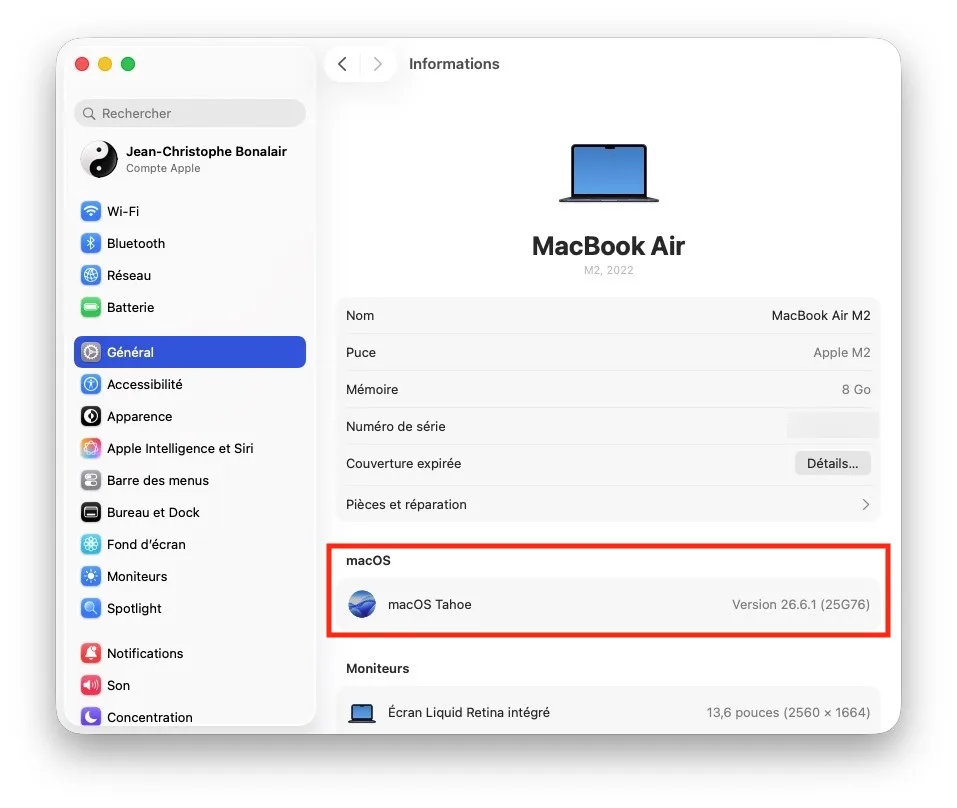Image resolution: width=957 pixels, height=808 pixels.
Task: Open Batterie label in the sidebar
Action: click(131, 308)
